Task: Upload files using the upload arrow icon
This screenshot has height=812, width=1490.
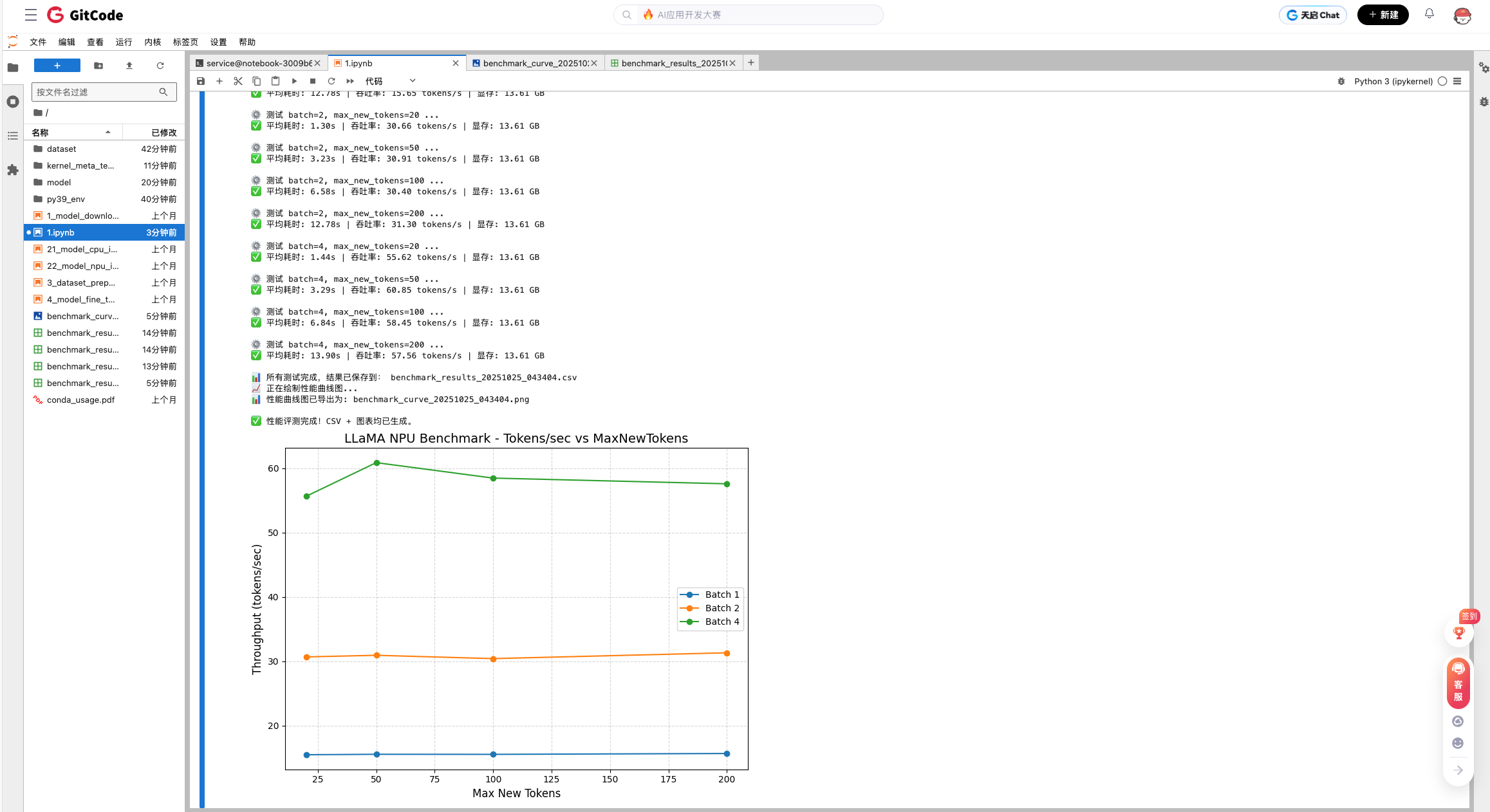Action: click(129, 66)
